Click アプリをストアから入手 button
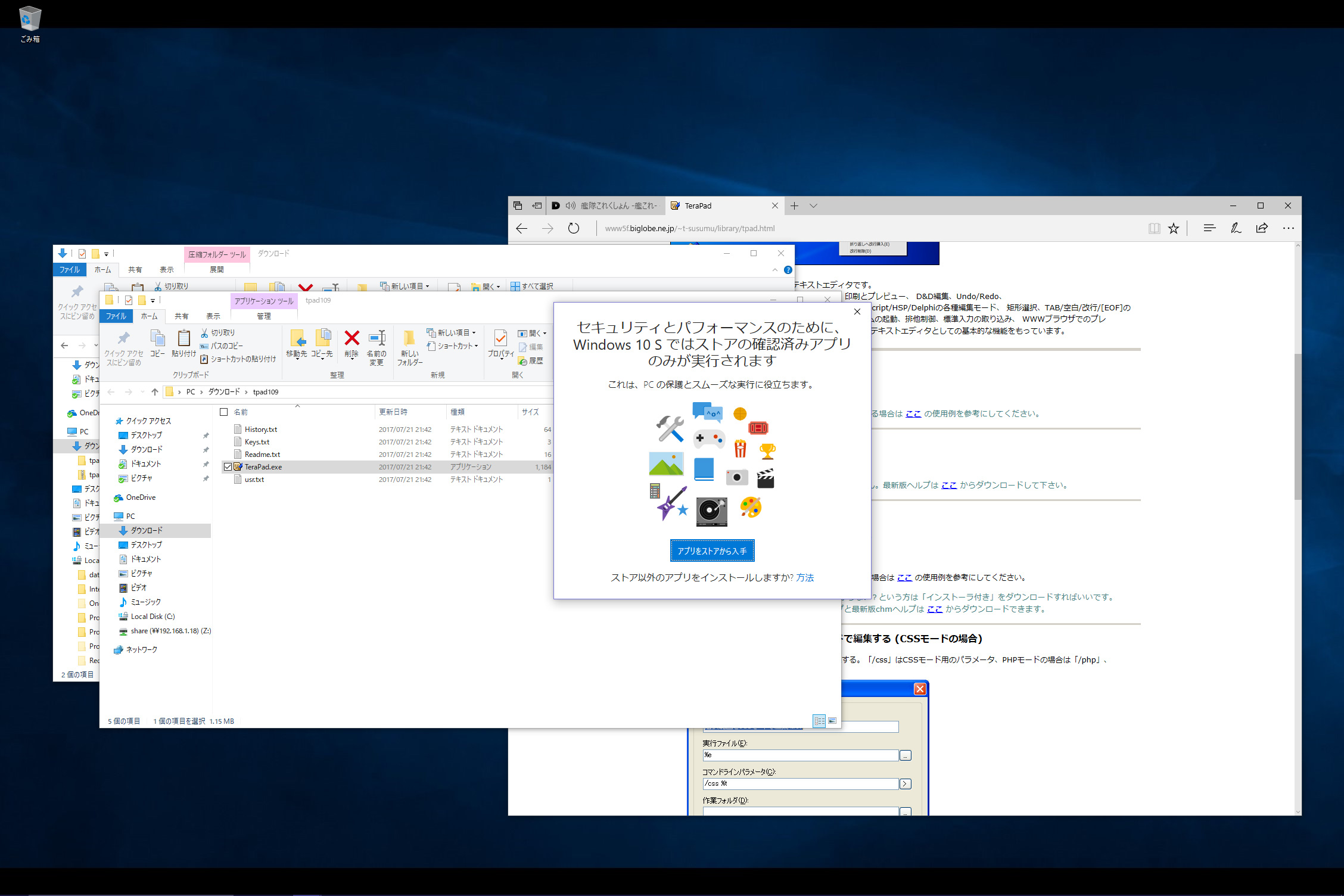The height and width of the screenshot is (896, 1344). (x=712, y=551)
